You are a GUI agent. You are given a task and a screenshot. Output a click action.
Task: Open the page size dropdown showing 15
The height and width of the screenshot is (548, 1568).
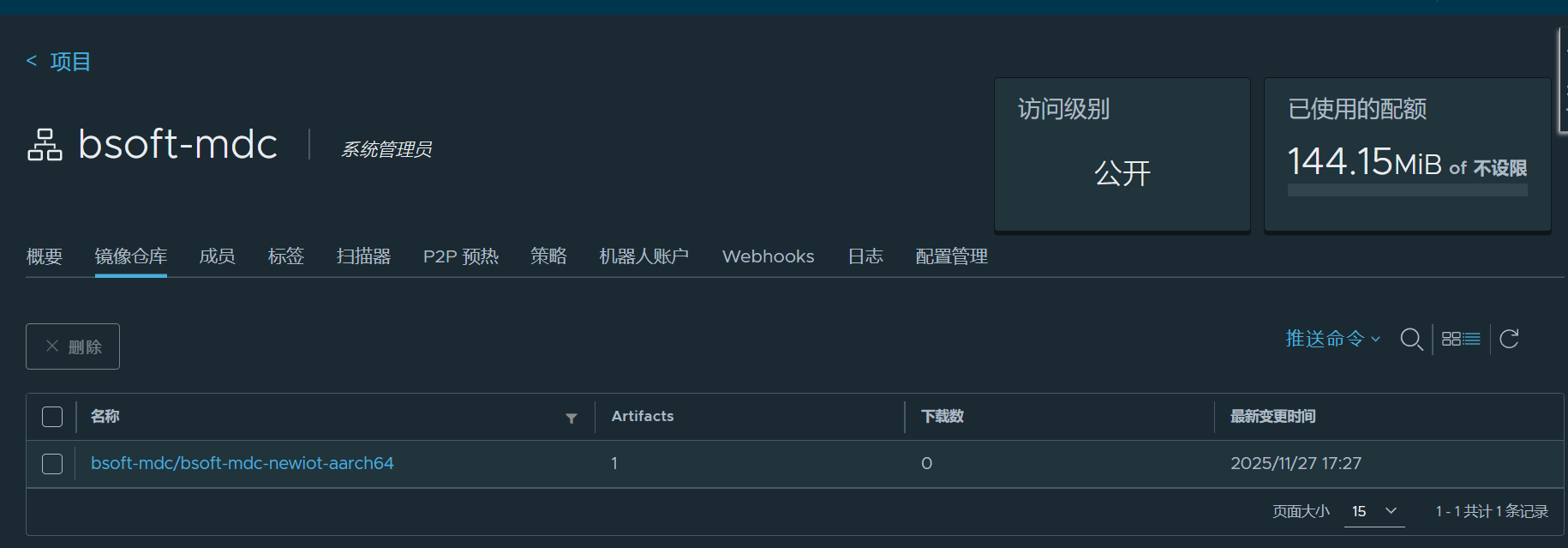(x=1374, y=511)
